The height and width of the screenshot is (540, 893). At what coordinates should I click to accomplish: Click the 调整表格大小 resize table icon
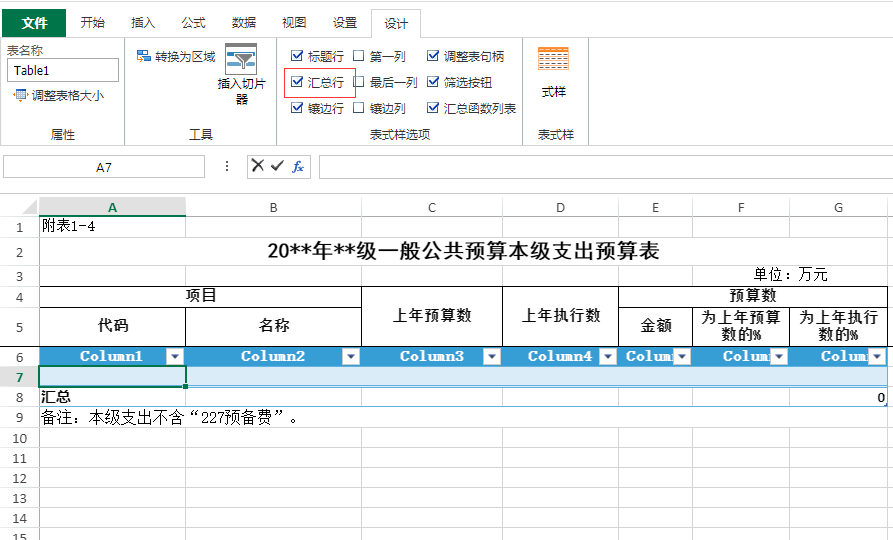20,95
